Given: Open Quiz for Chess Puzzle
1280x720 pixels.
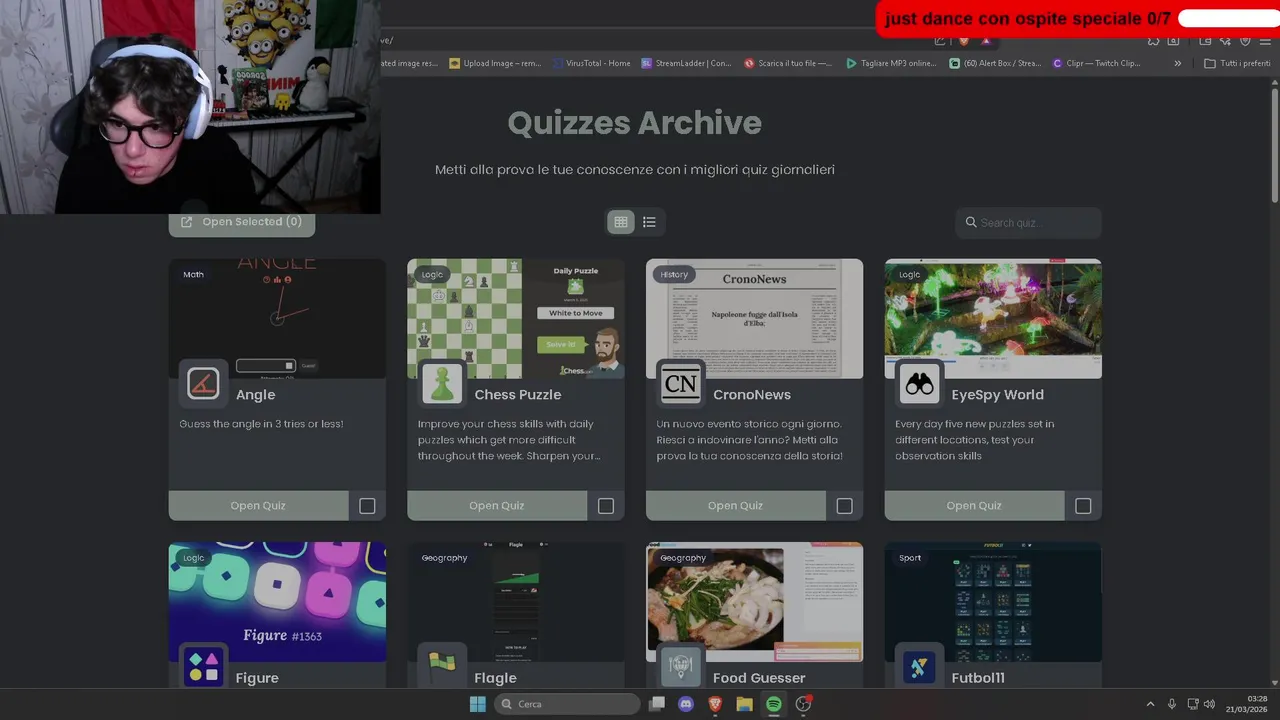Looking at the screenshot, I should [x=497, y=506].
